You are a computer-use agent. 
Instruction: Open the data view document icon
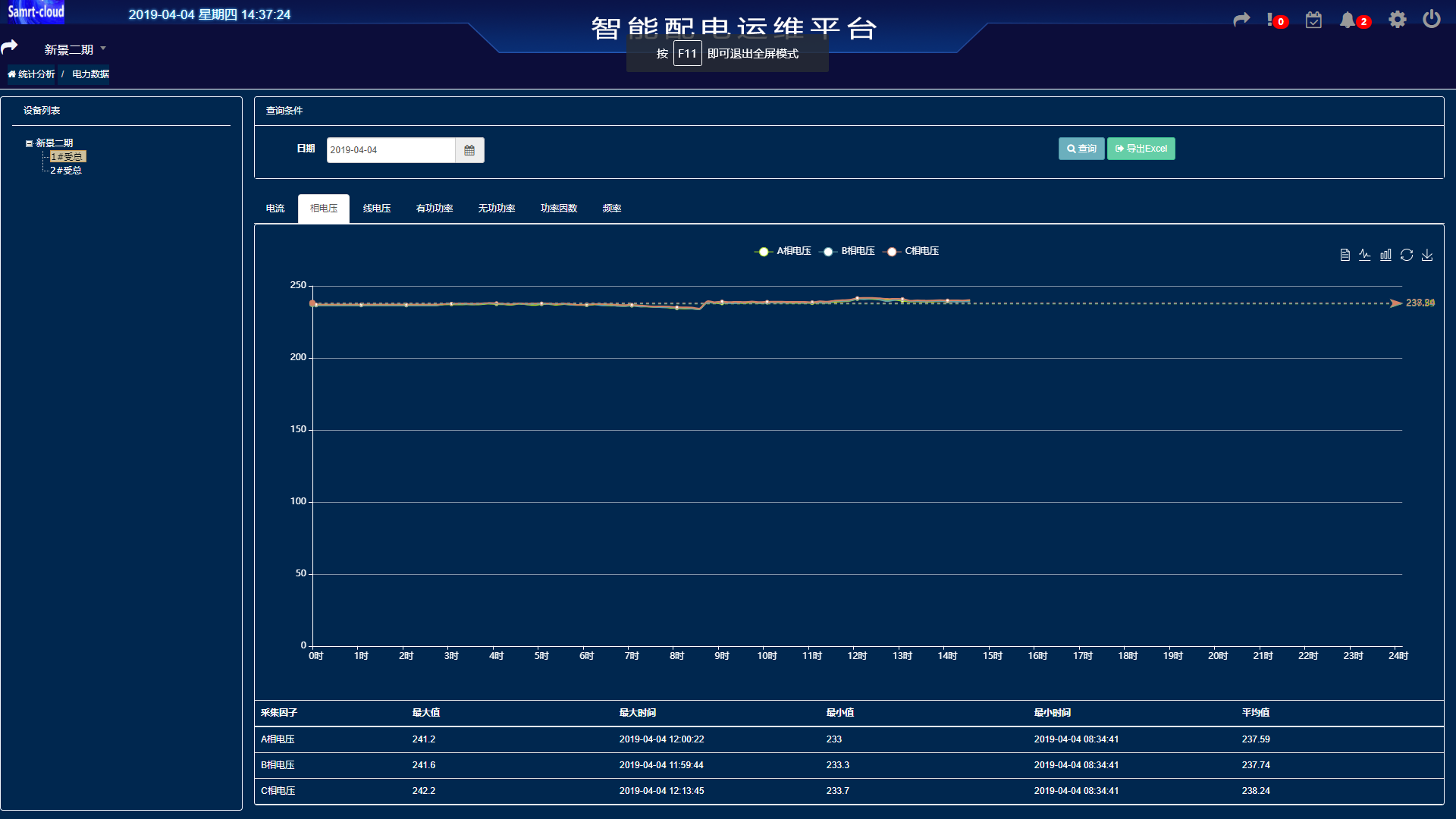pyautogui.click(x=1345, y=255)
